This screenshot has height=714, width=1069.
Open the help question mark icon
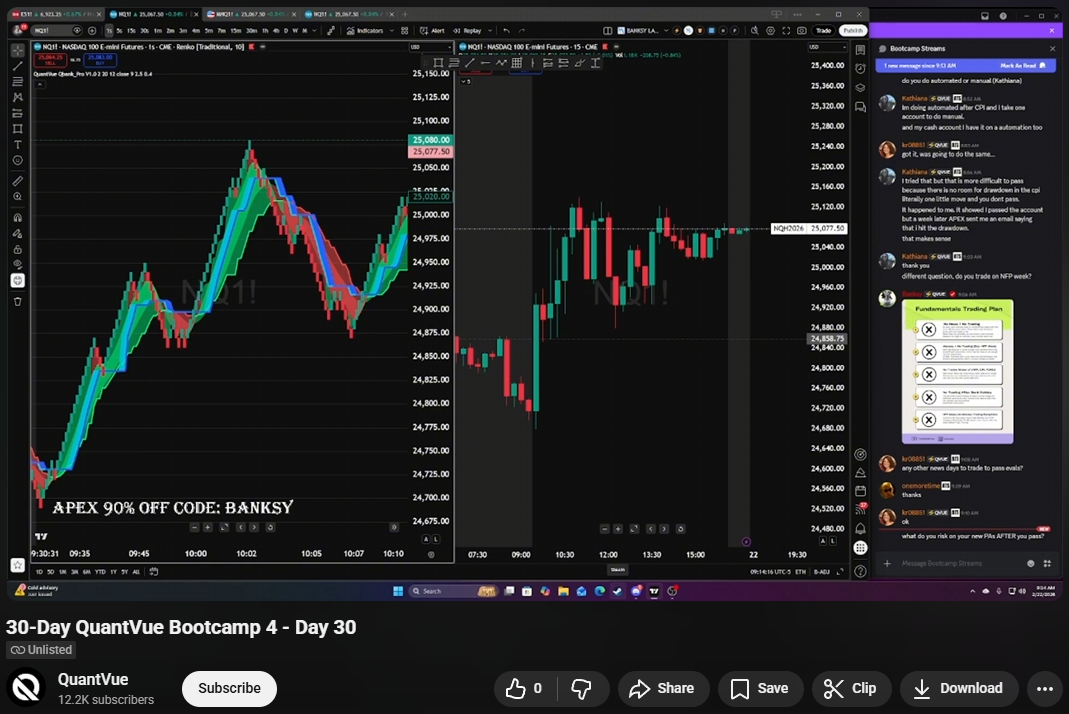(x=860, y=571)
